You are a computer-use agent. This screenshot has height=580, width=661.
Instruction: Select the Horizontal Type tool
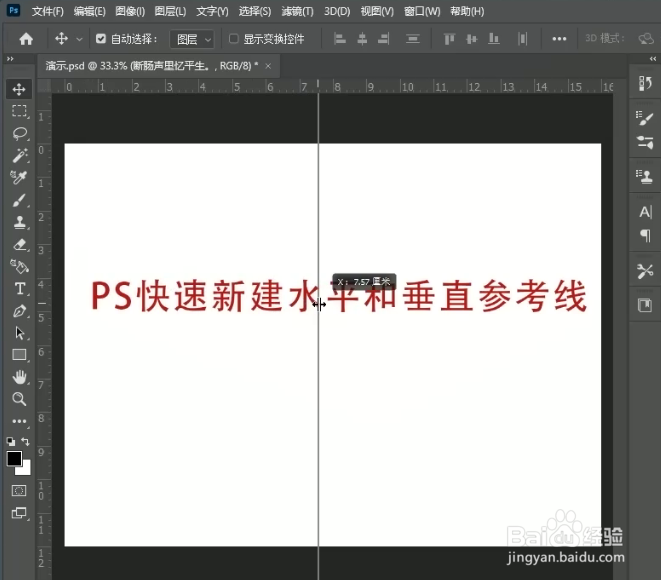click(19, 289)
